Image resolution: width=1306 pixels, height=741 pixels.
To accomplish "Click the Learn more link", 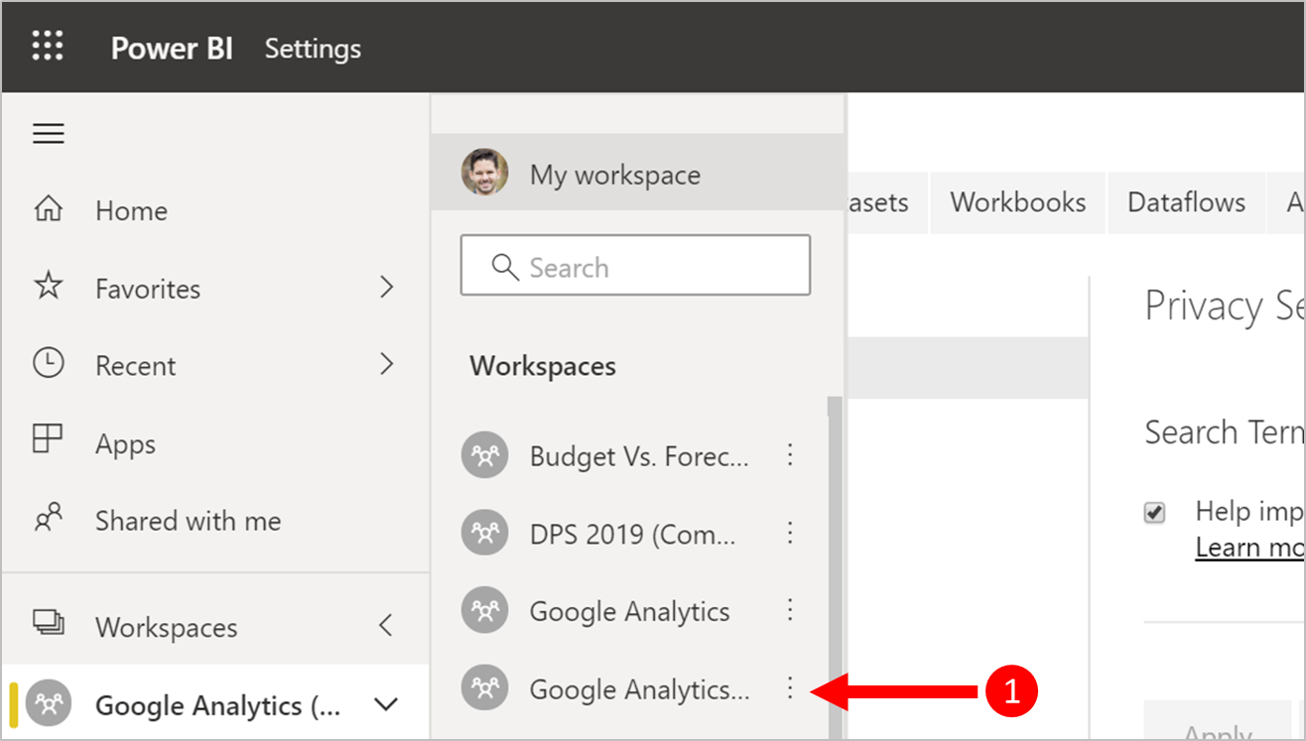I will [x=1250, y=547].
